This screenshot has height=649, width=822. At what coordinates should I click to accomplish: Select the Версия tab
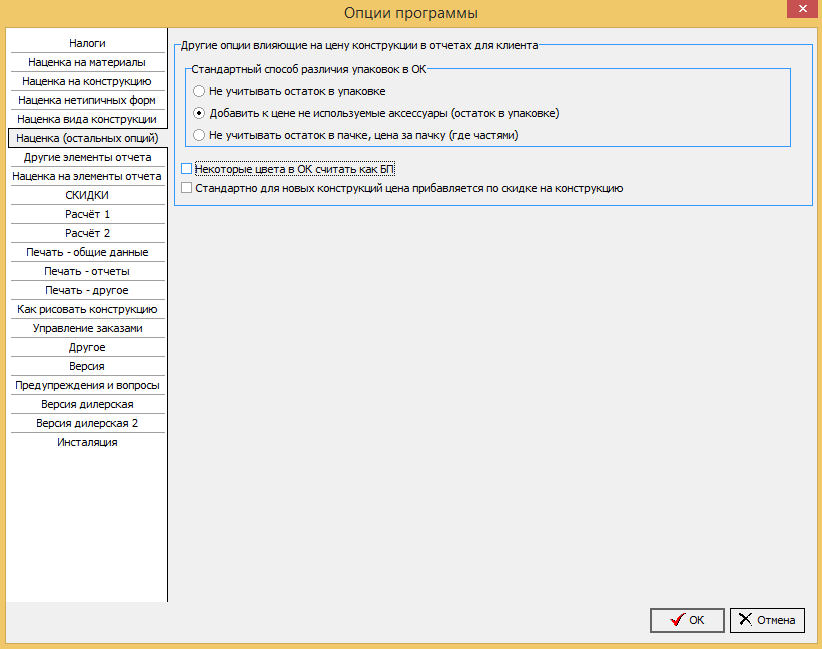click(x=87, y=366)
